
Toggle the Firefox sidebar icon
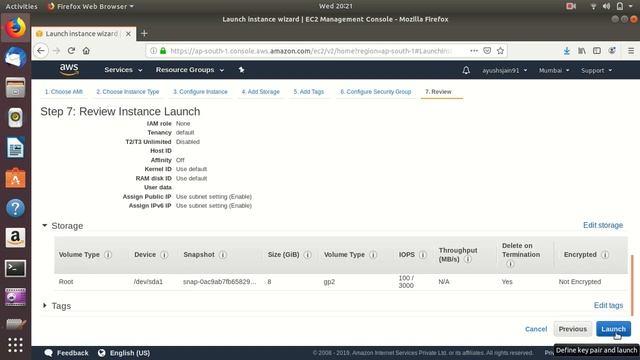tap(597, 51)
